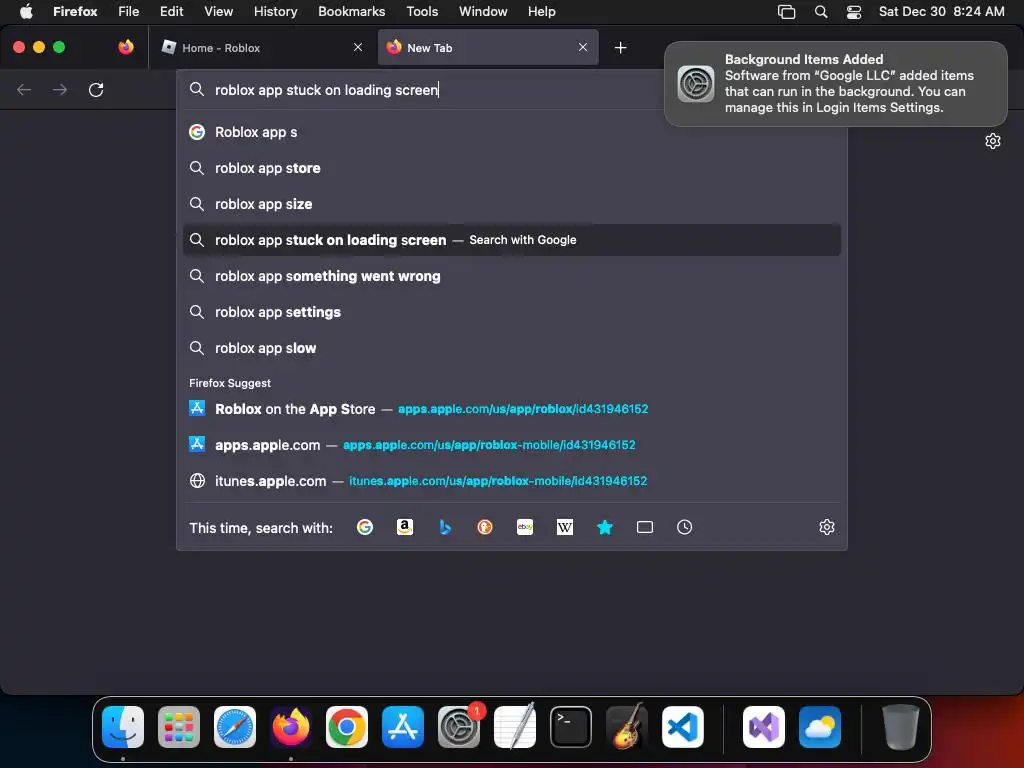Open Stage Manager icon in menu bar
The image size is (1024, 768).
786,12
